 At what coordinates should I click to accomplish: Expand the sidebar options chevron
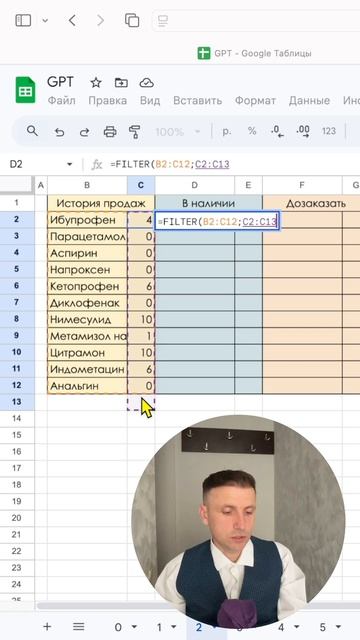pos(45,20)
